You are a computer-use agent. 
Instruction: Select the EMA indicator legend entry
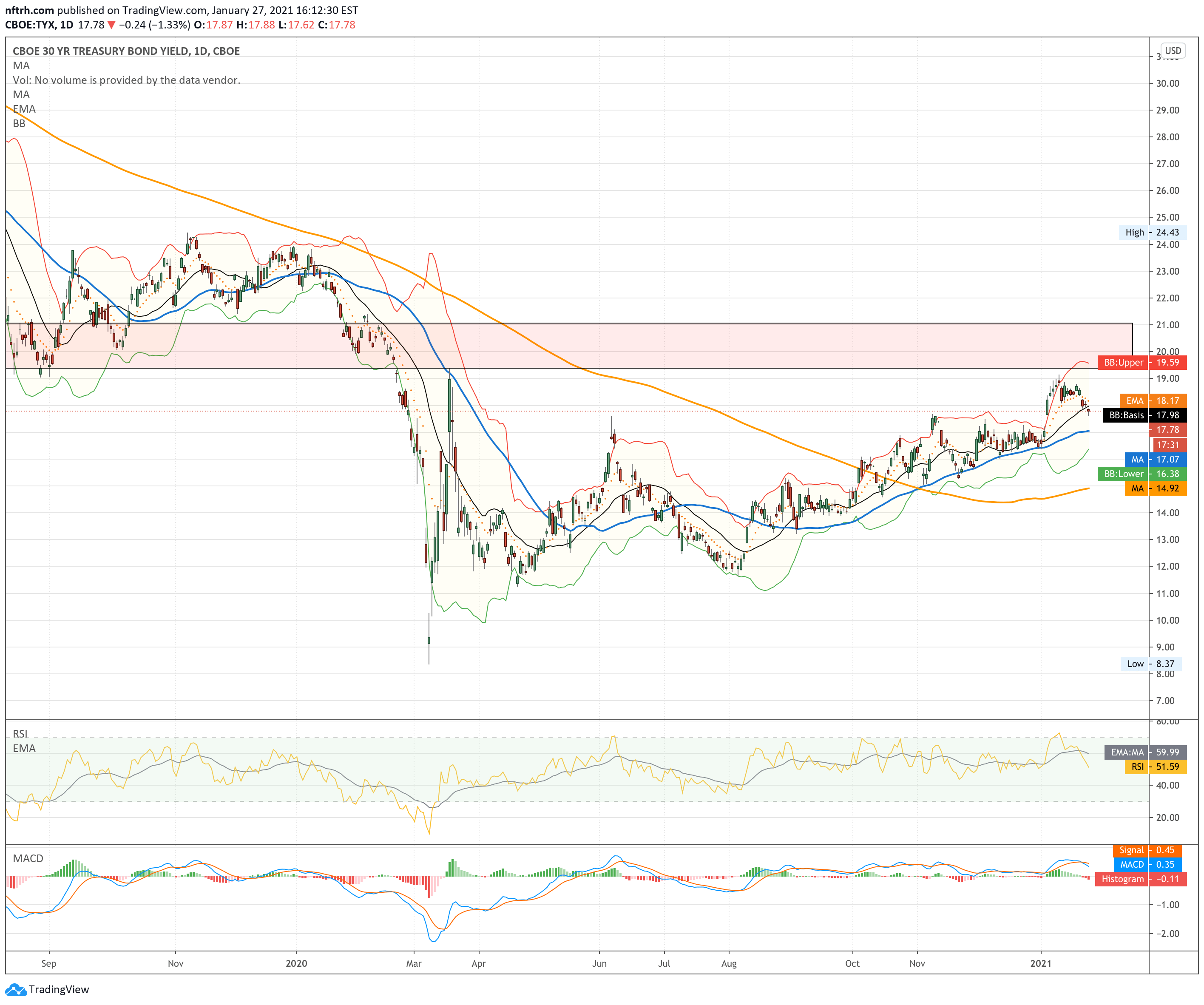[24, 109]
